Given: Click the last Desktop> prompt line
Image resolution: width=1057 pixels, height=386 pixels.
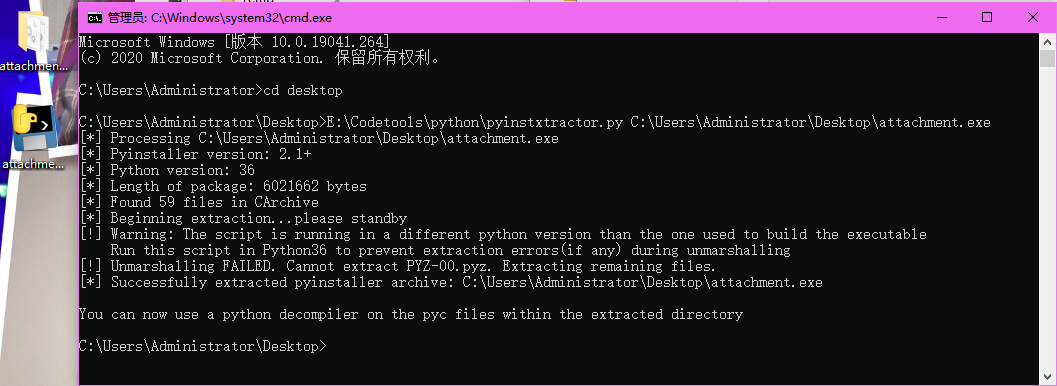Looking at the screenshot, I should click(x=202, y=346).
